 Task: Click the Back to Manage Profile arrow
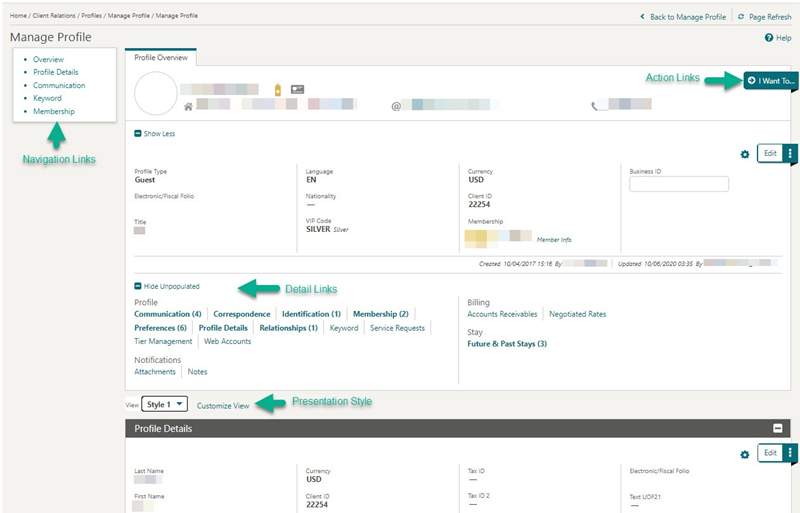click(x=642, y=17)
